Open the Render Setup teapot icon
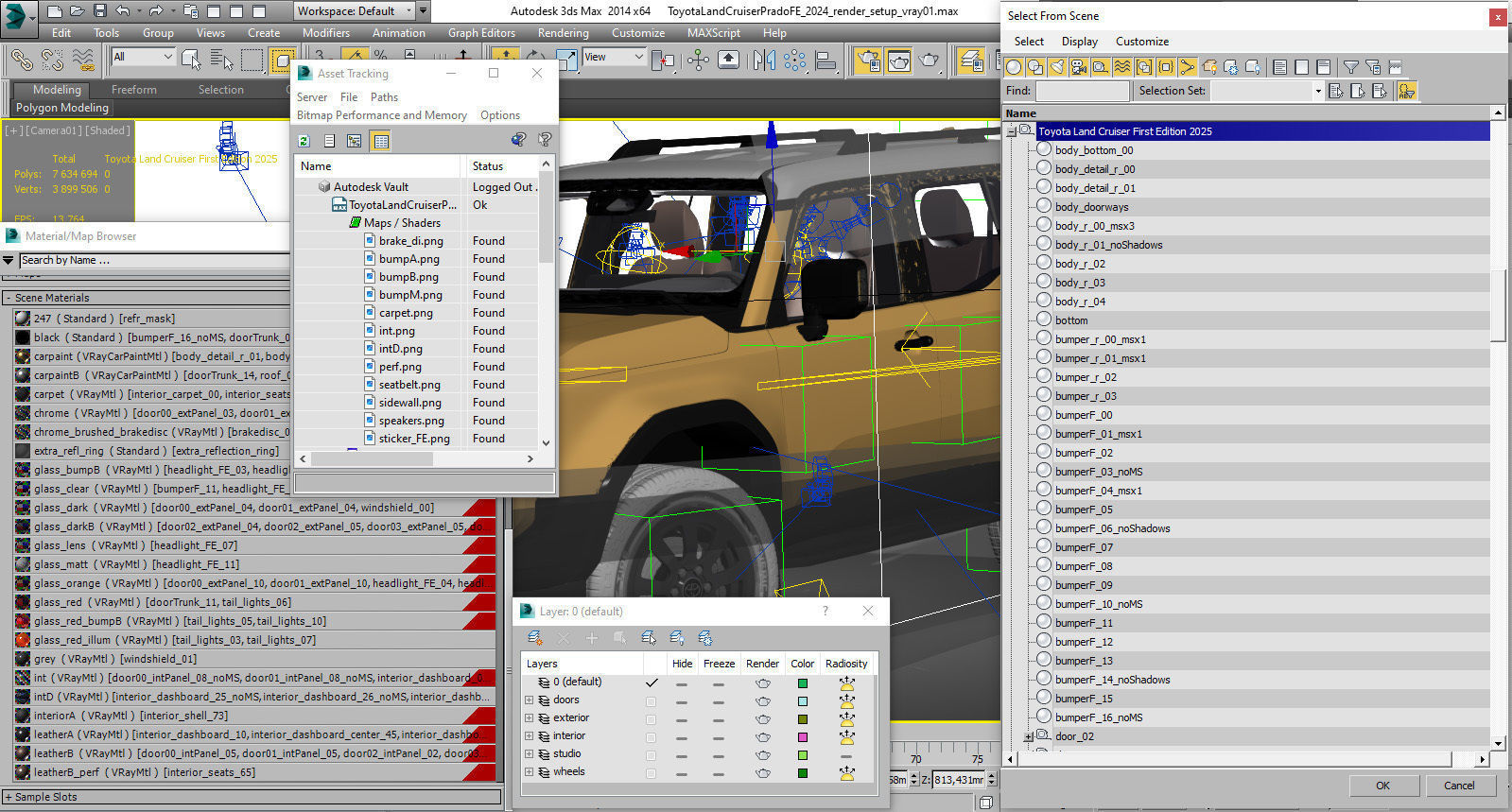 tap(868, 60)
